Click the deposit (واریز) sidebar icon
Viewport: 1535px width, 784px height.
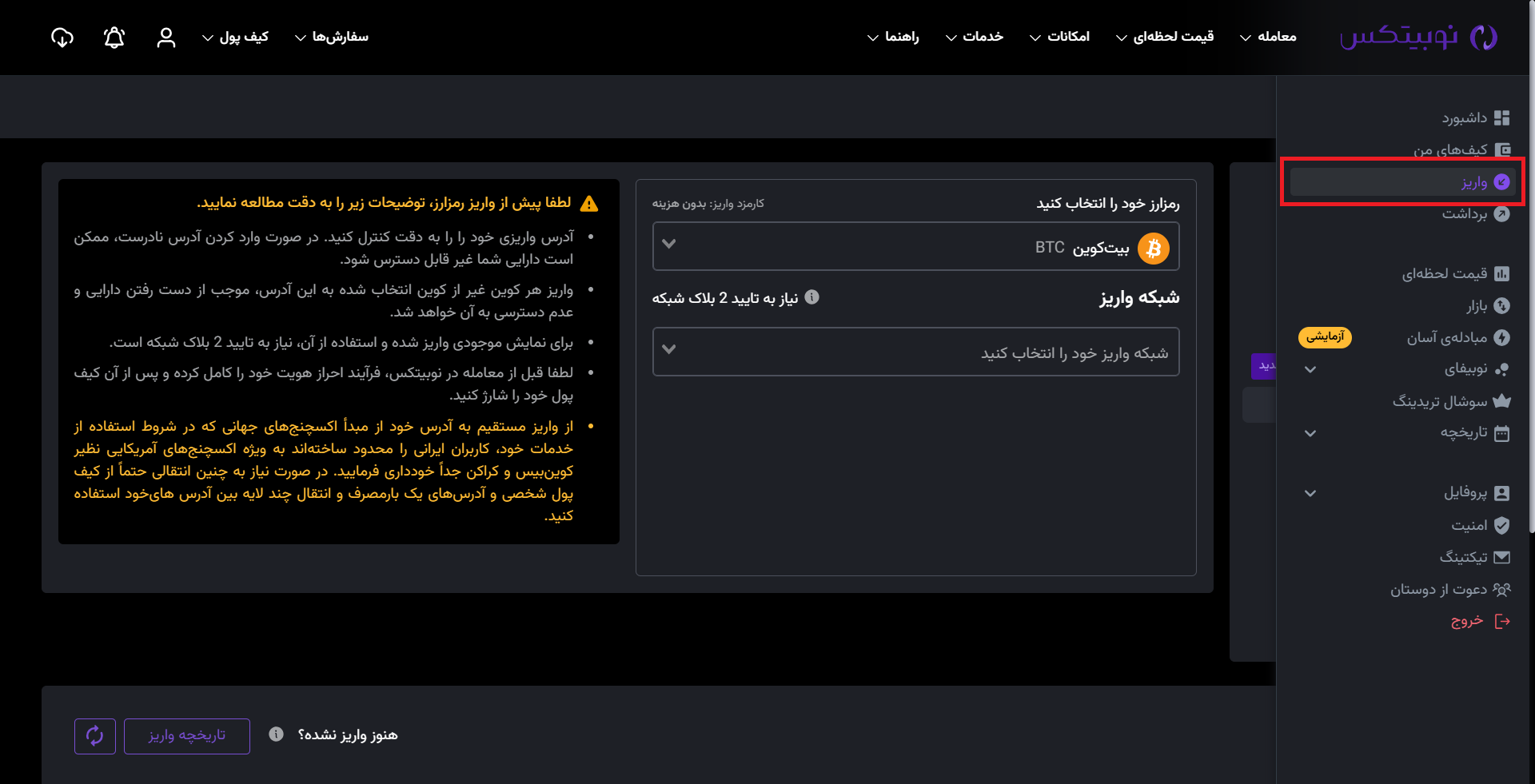coord(1502,182)
